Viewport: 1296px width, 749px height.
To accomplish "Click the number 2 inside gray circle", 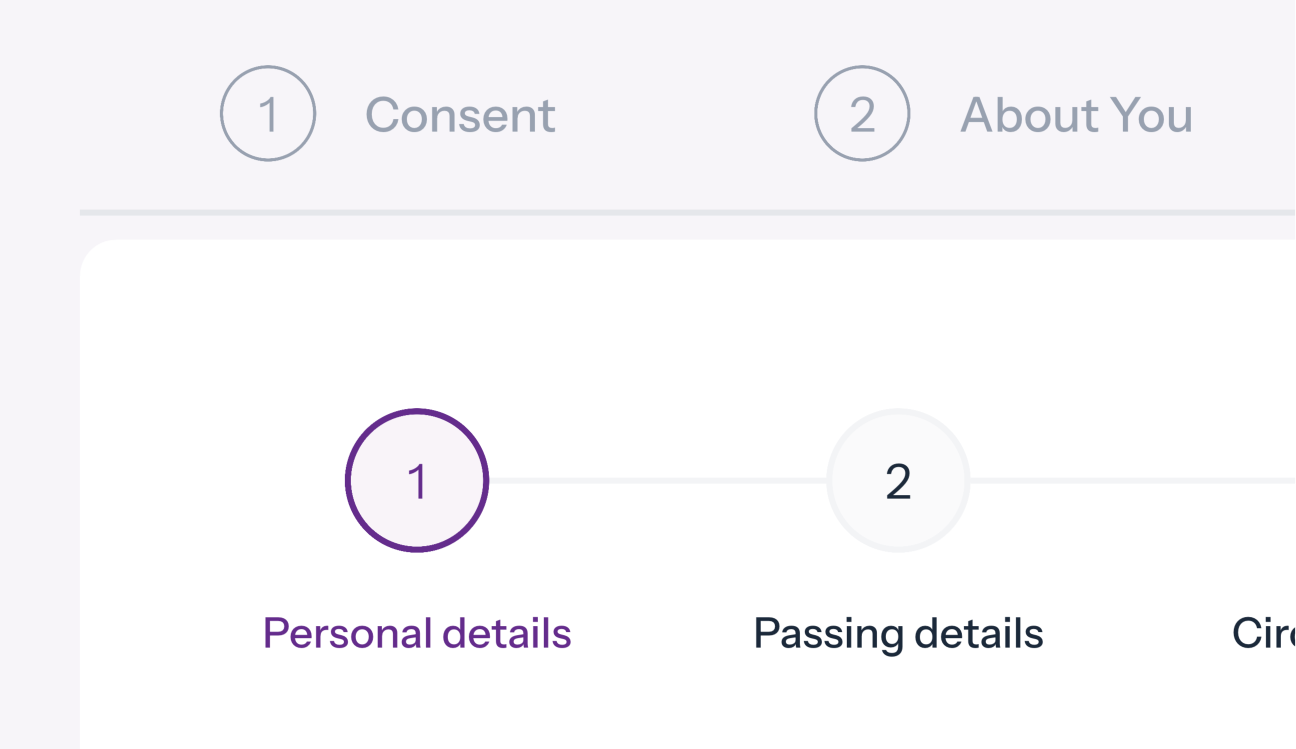I will tap(898, 482).
